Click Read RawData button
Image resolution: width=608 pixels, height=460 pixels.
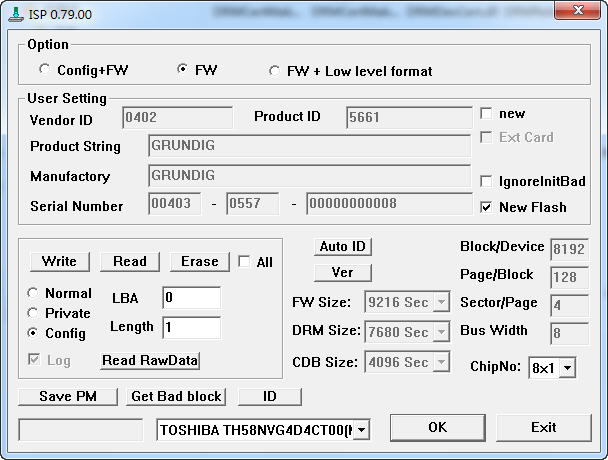pyautogui.click(x=150, y=361)
